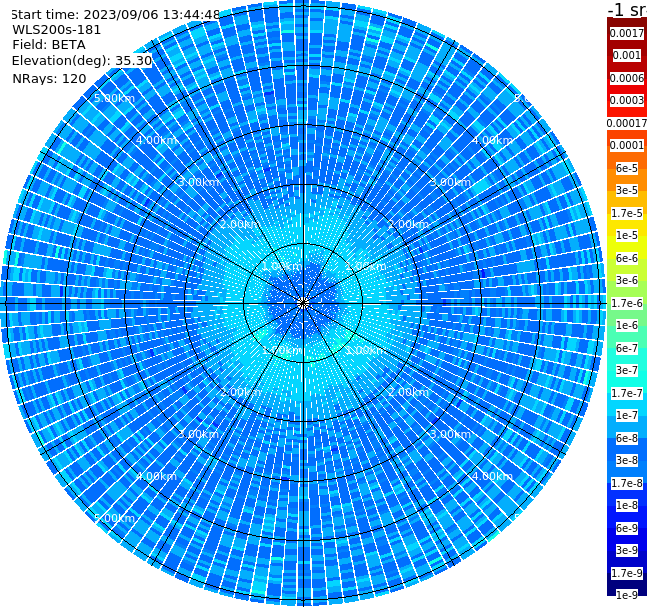Viewport: 647px width, 607px height.
Task: Select the 1e-8 colorbar label
Action: tap(627, 505)
